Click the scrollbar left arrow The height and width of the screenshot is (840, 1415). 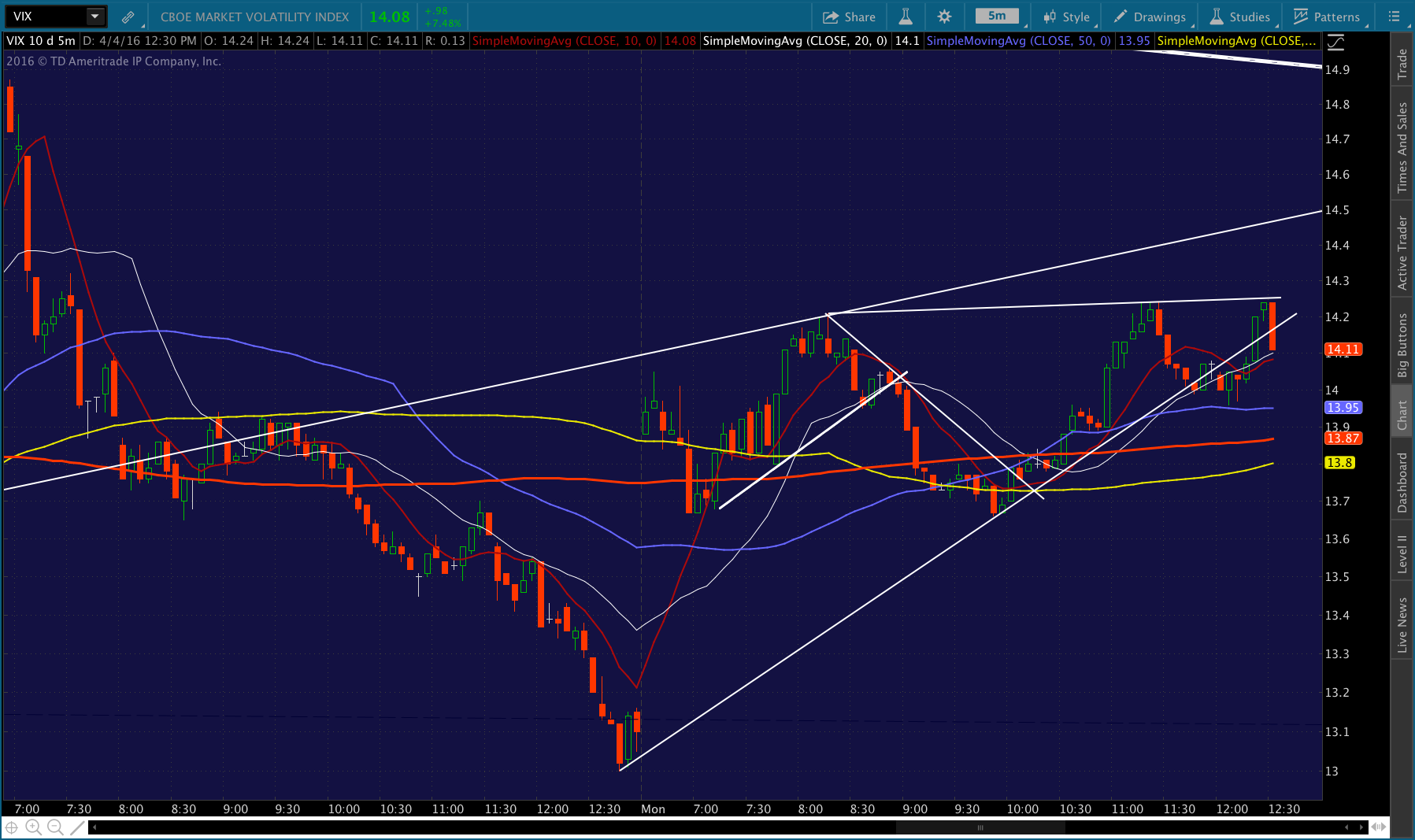click(95, 827)
